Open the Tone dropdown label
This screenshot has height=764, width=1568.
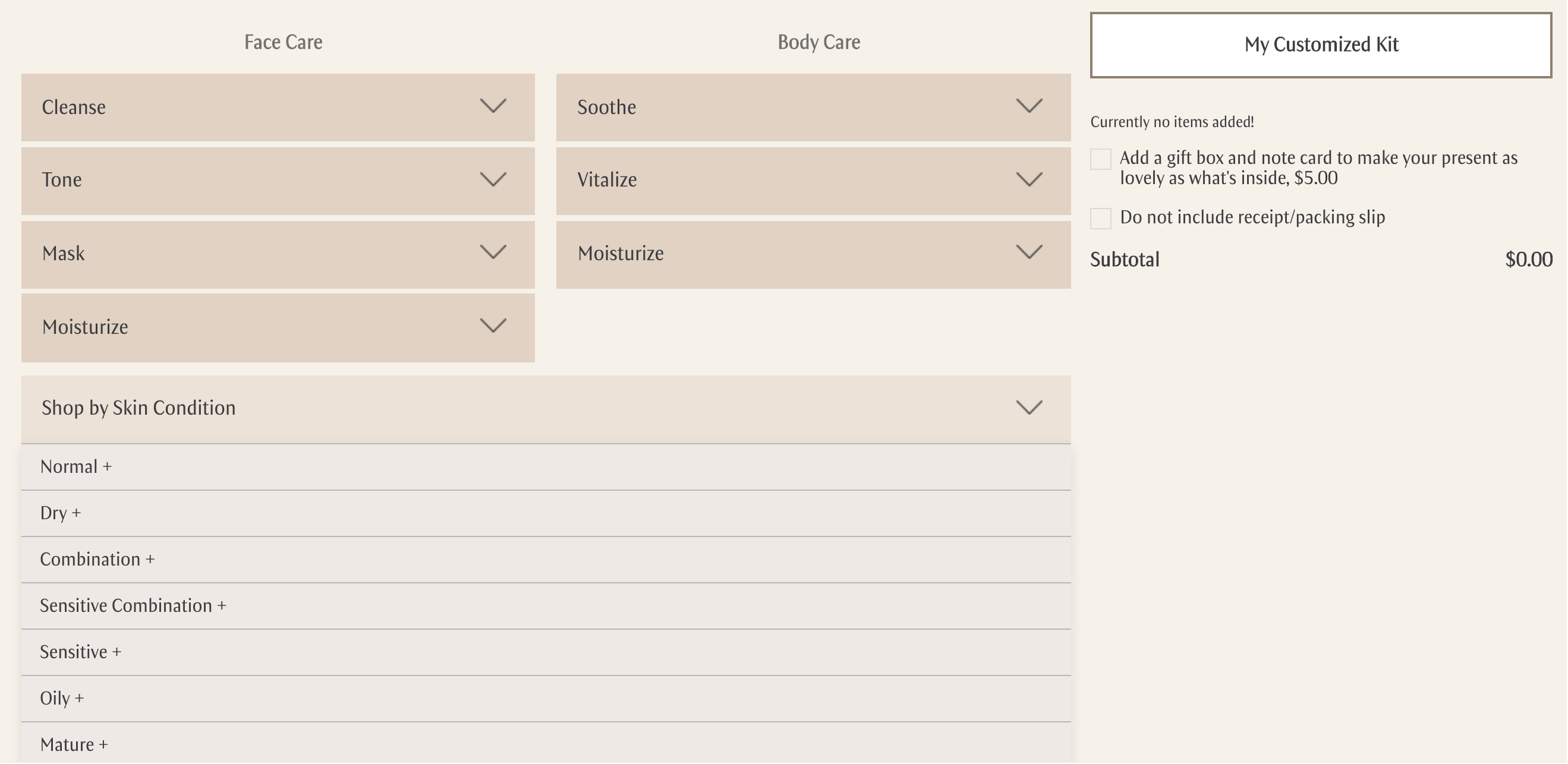point(61,179)
